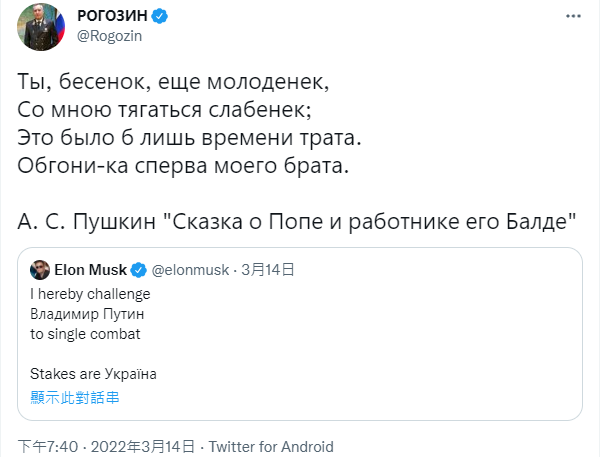
Task: Click the quoted tweet's 3月14日 date
Action: pos(261,270)
